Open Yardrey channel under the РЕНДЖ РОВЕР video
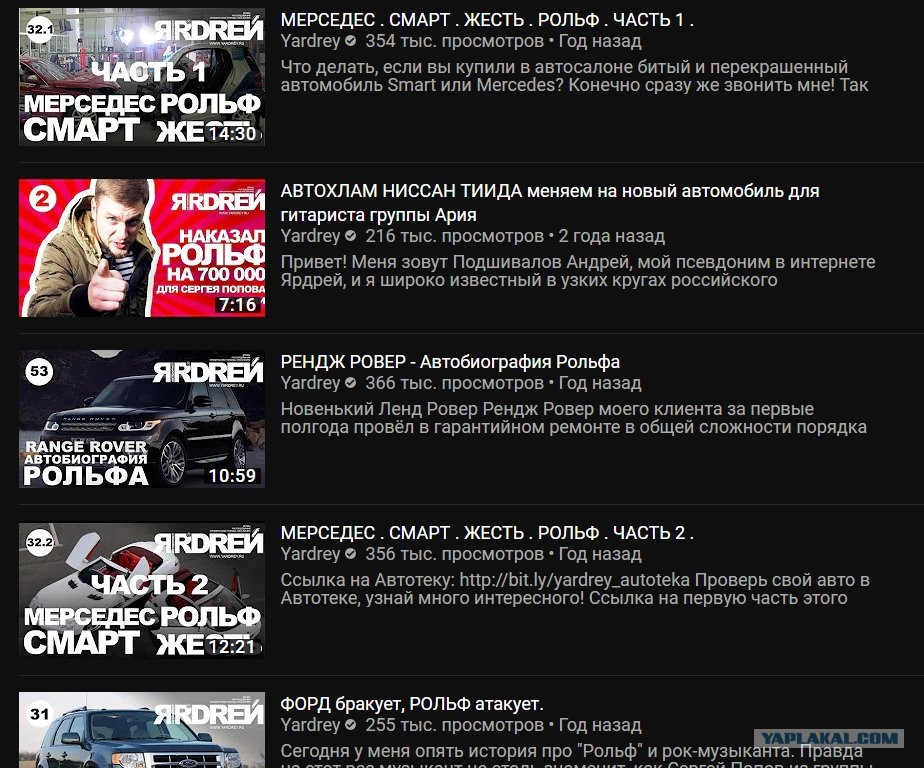 pos(311,384)
